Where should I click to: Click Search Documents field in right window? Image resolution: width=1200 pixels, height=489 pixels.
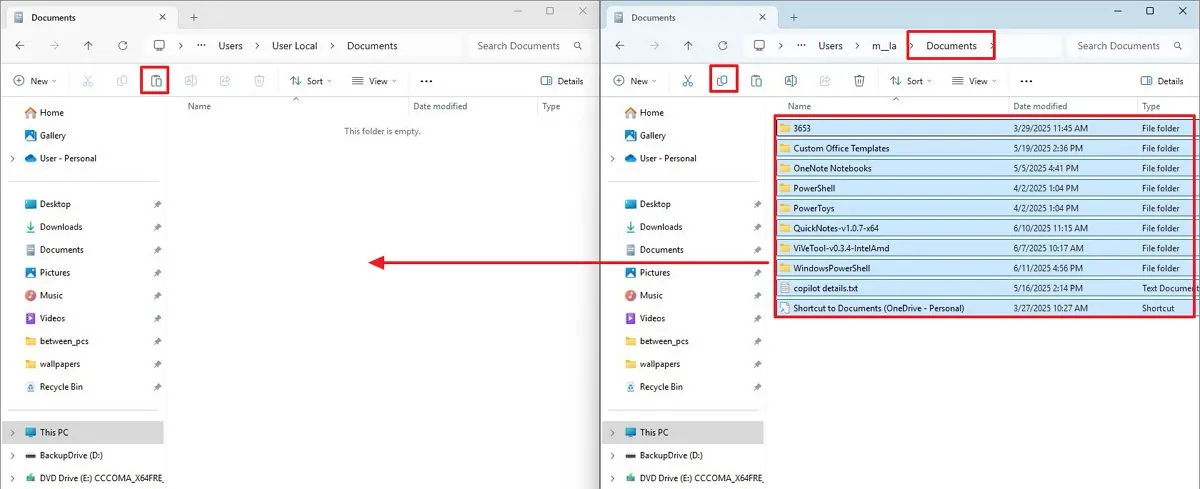pos(1128,46)
